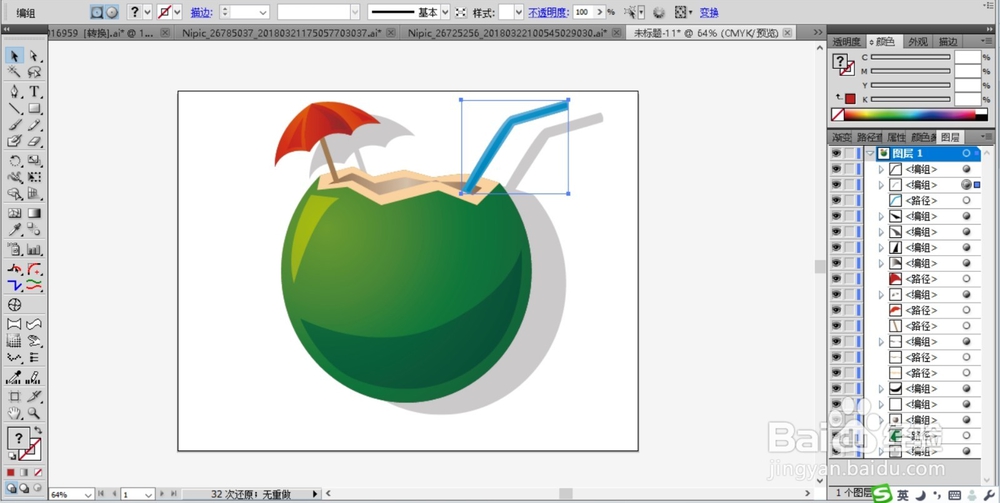
Task: Click target circle of blue straw 路径 row
Action: click(x=966, y=201)
